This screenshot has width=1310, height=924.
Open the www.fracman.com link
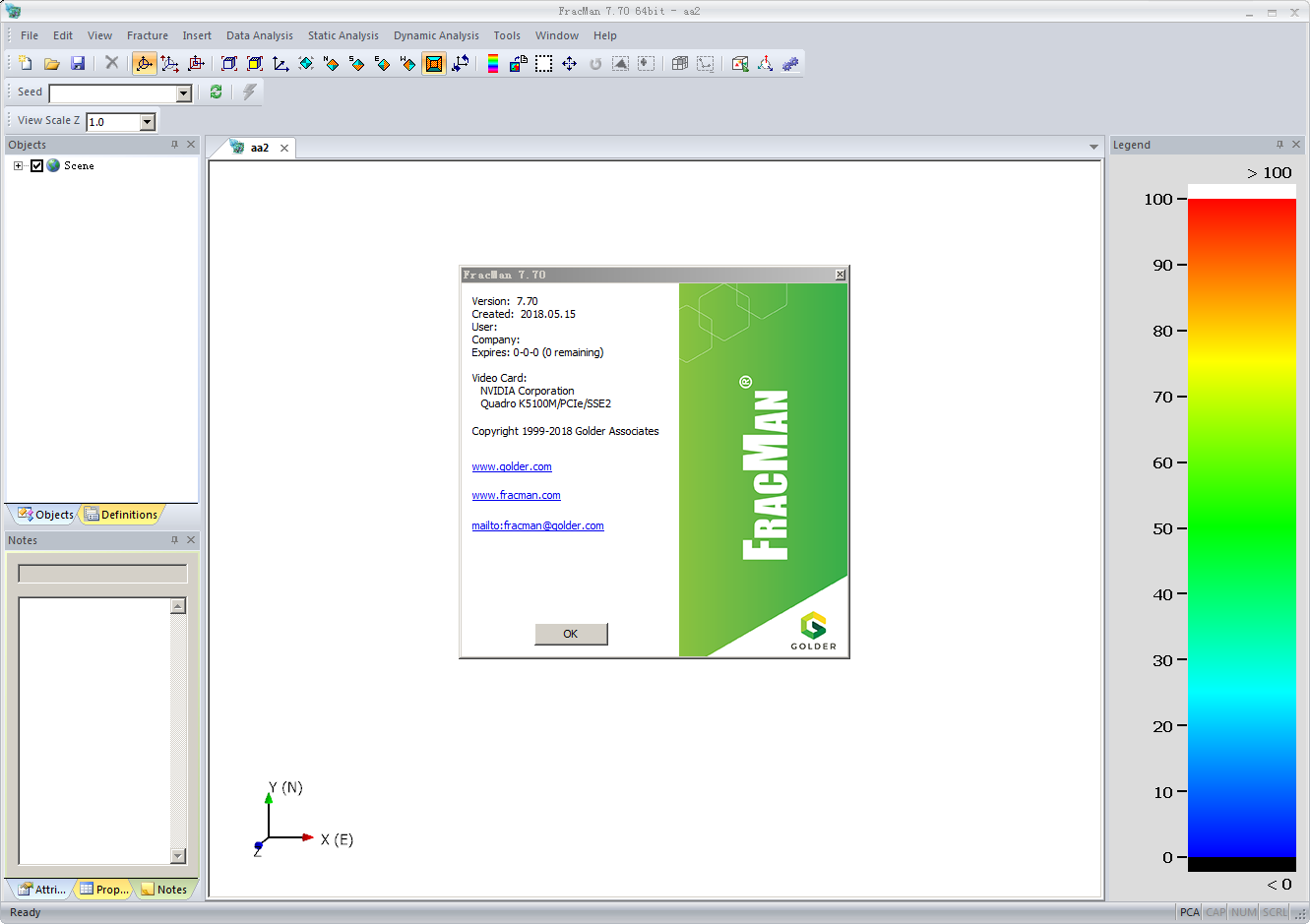click(x=516, y=495)
